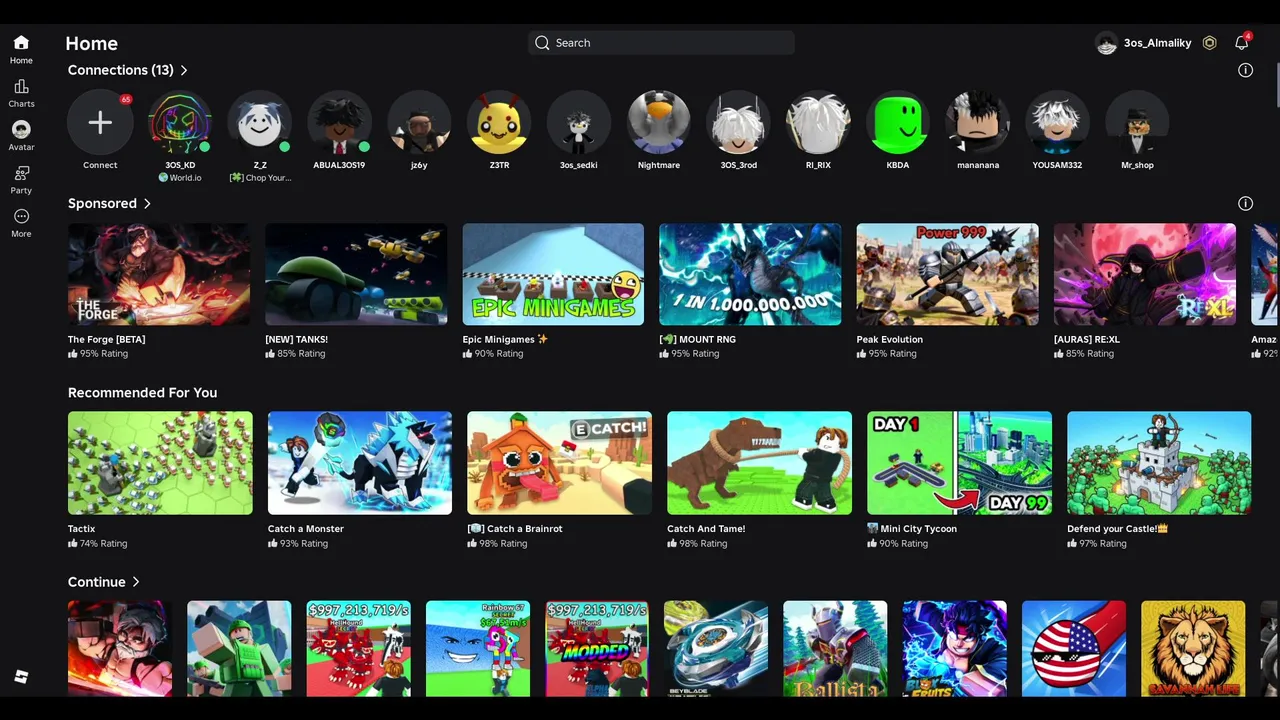Open [AURAS] RE:XL thumbnail
This screenshot has height=720, width=1280.
click(1144, 274)
